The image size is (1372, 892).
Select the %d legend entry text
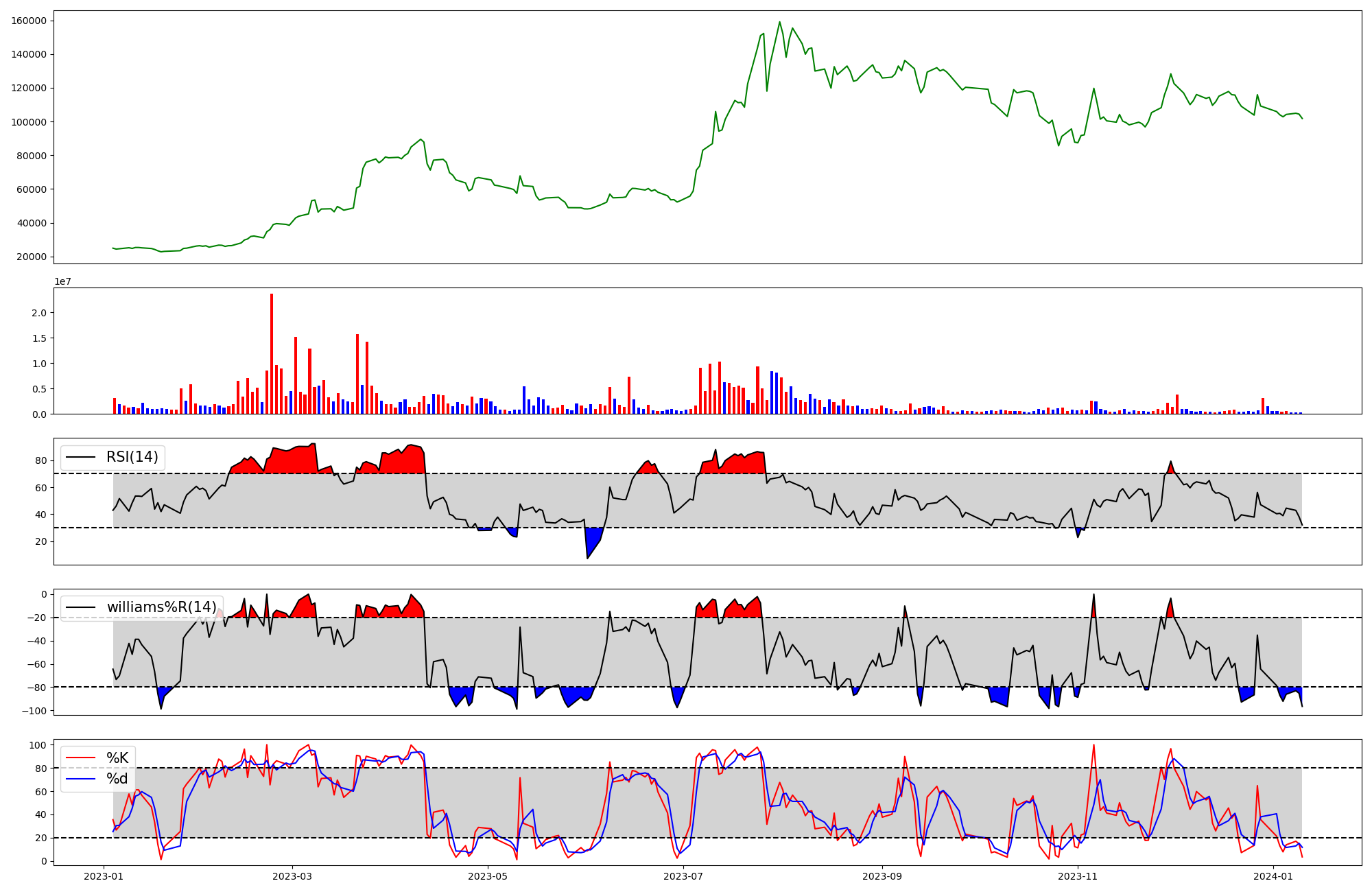pyautogui.click(x=117, y=779)
